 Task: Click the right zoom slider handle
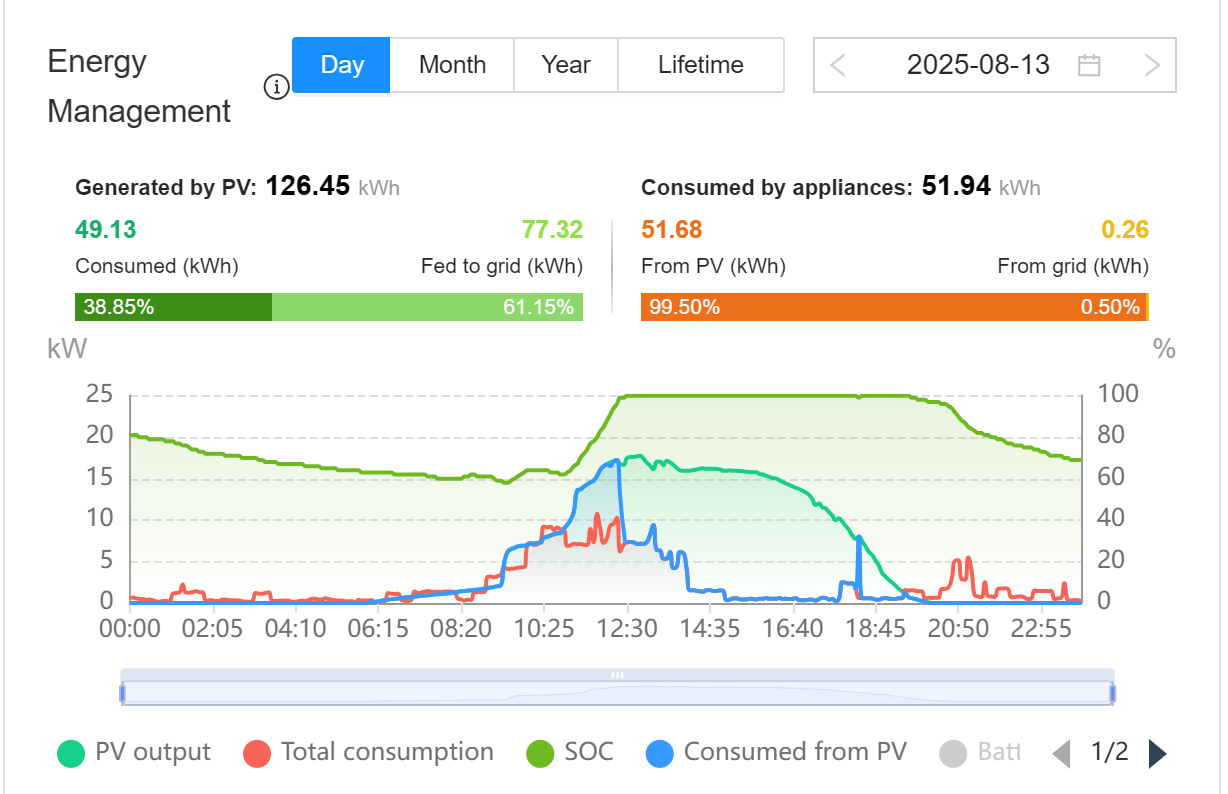pos(1112,692)
